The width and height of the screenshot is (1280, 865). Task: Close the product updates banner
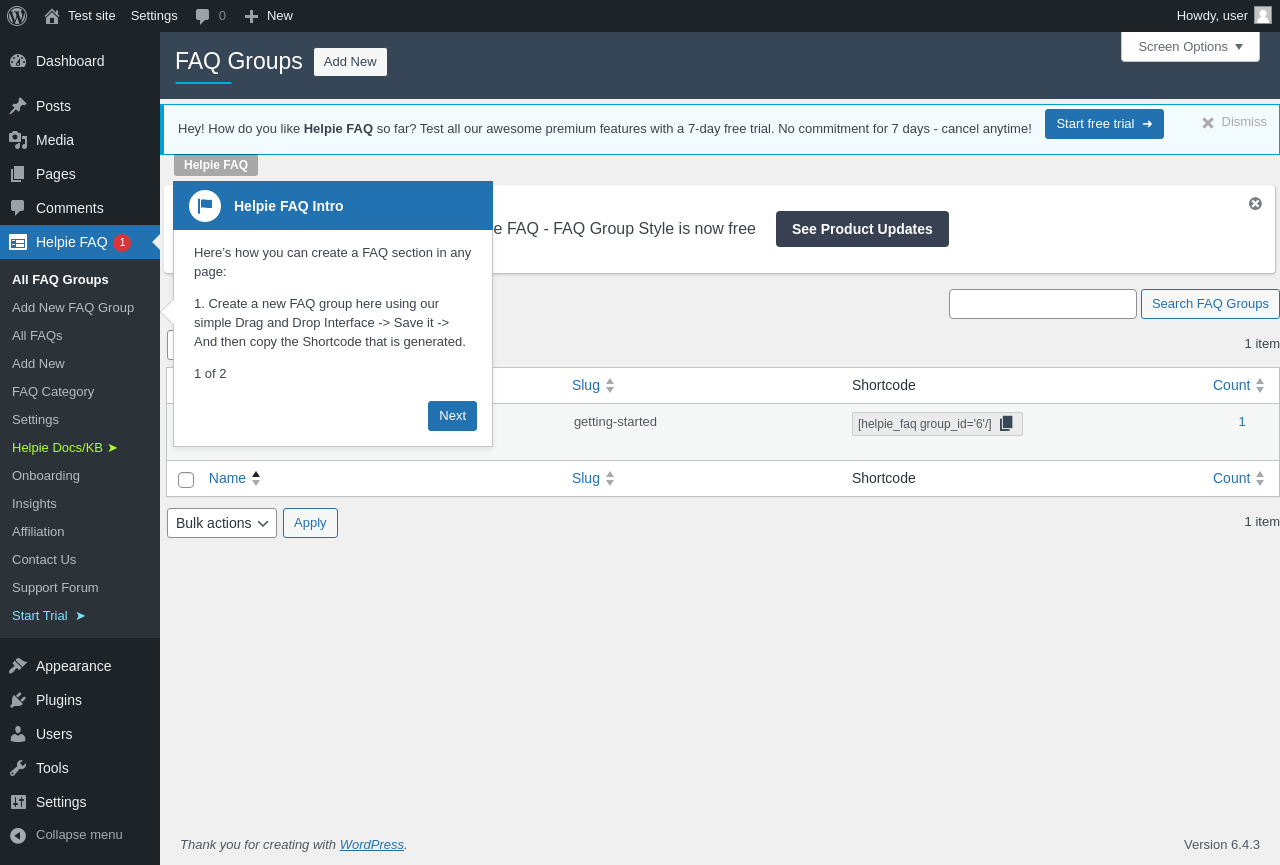click(x=1255, y=204)
